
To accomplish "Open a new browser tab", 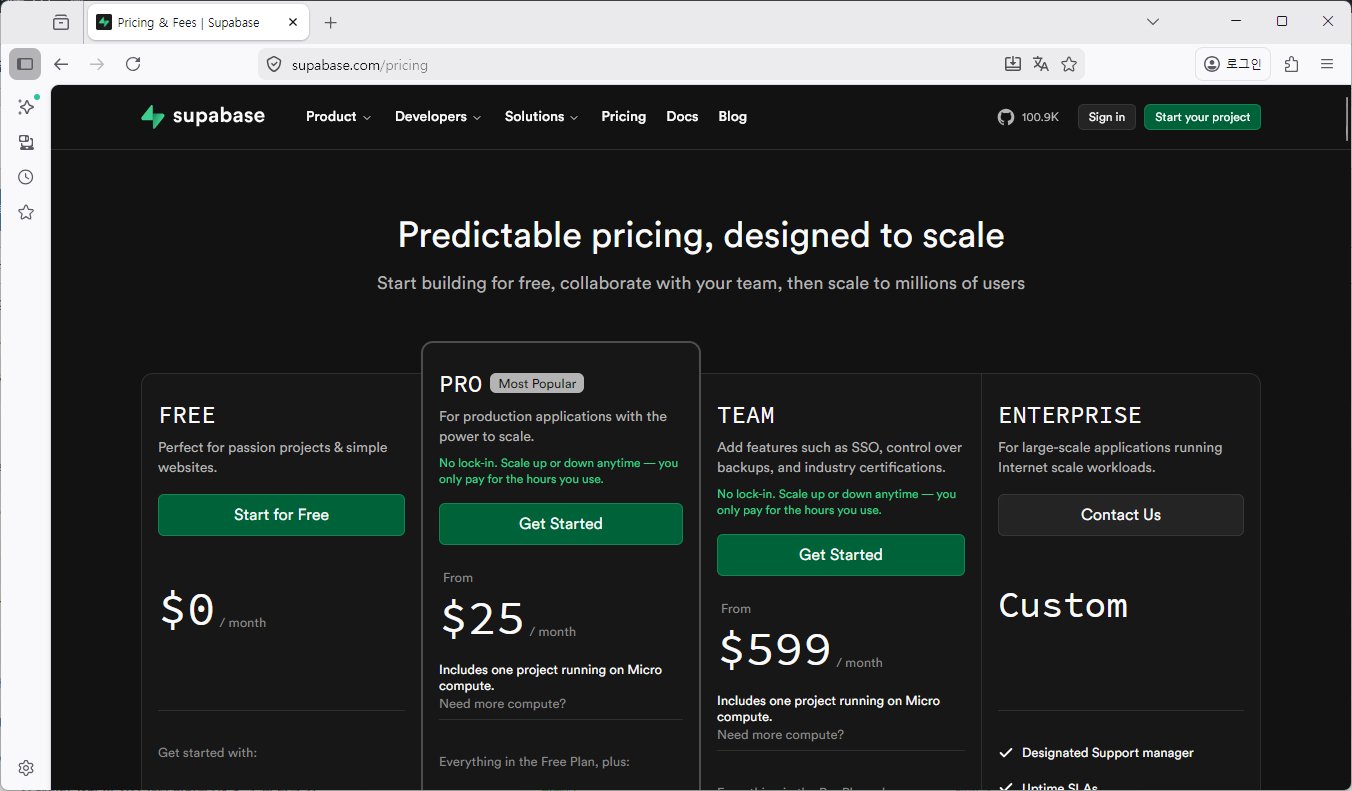I will pyautogui.click(x=331, y=22).
